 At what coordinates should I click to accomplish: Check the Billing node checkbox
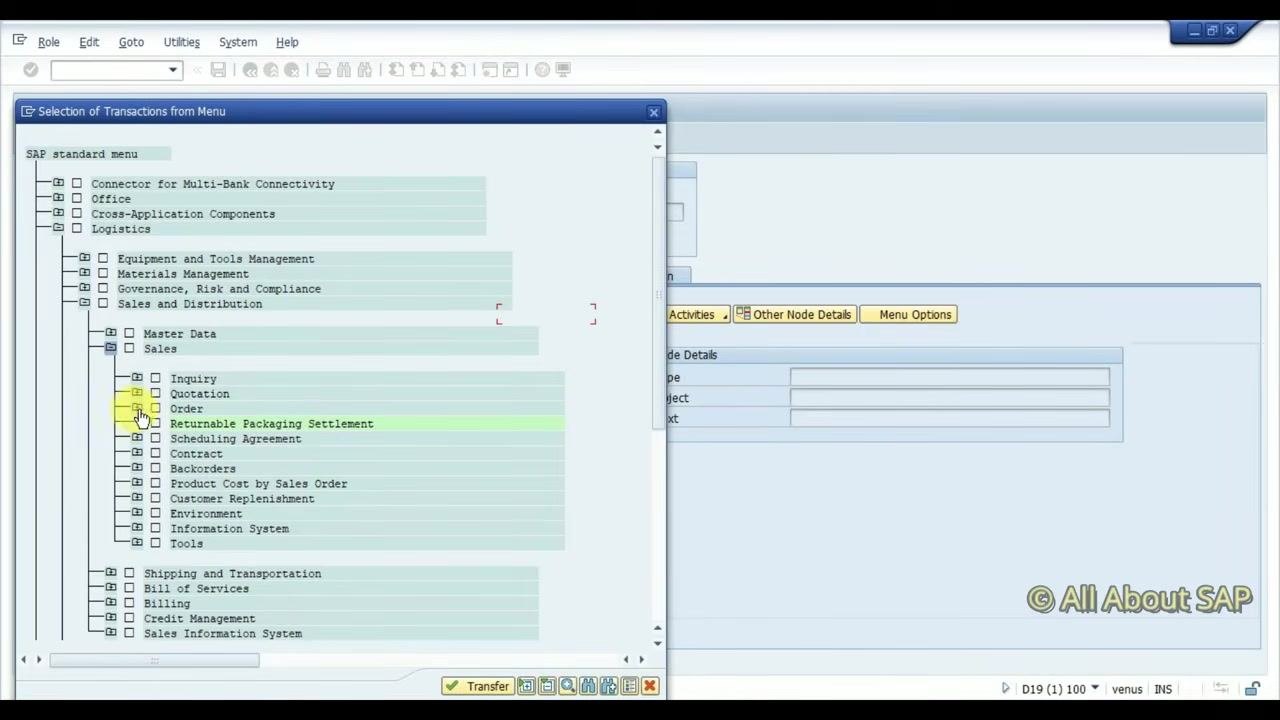[x=129, y=604]
